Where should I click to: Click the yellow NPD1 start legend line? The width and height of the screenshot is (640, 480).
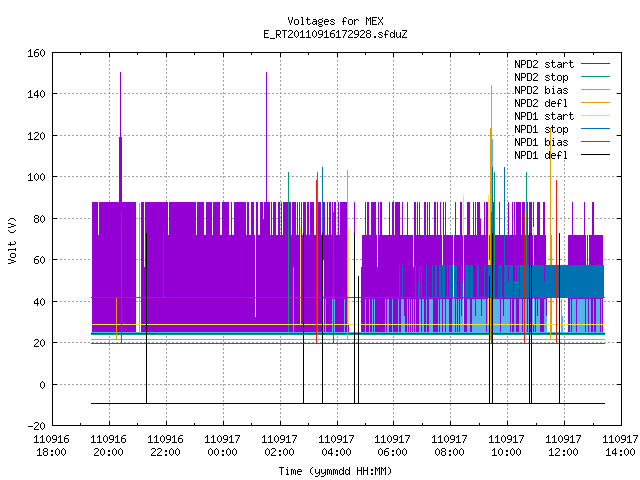click(x=595, y=116)
